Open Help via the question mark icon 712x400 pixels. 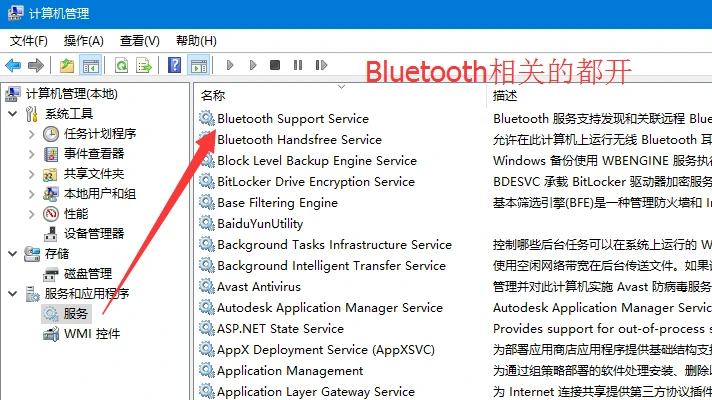(x=174, y=65)
